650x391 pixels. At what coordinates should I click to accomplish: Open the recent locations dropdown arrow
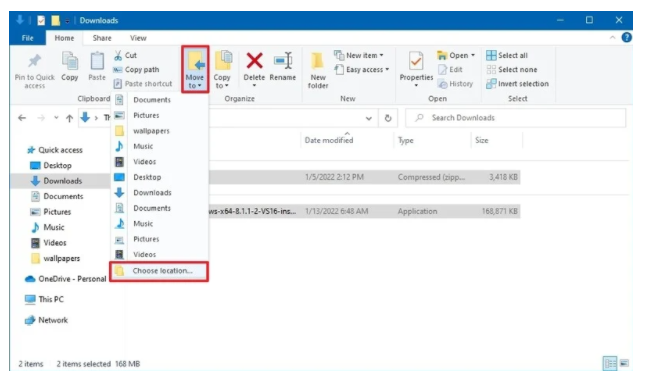click(56, 118)
